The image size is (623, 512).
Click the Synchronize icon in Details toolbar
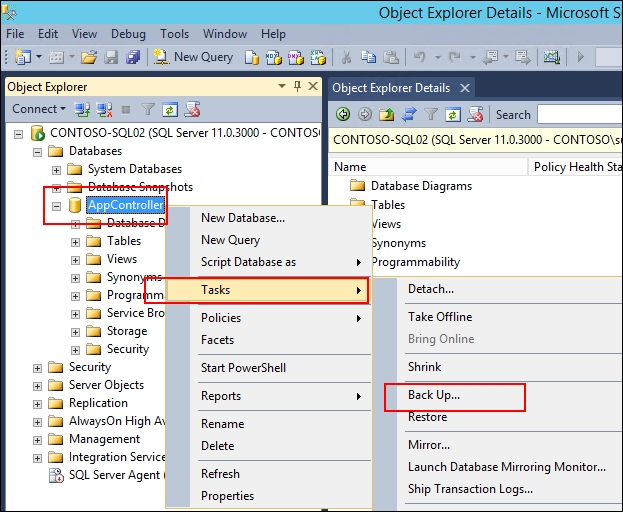[x=409, y=115]
